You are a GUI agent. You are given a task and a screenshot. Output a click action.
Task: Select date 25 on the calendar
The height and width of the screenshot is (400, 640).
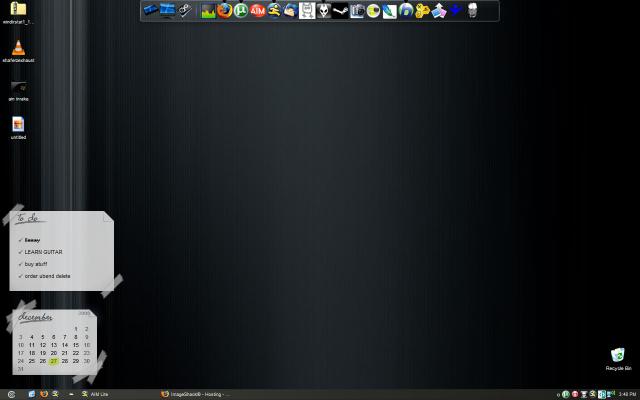31,361
